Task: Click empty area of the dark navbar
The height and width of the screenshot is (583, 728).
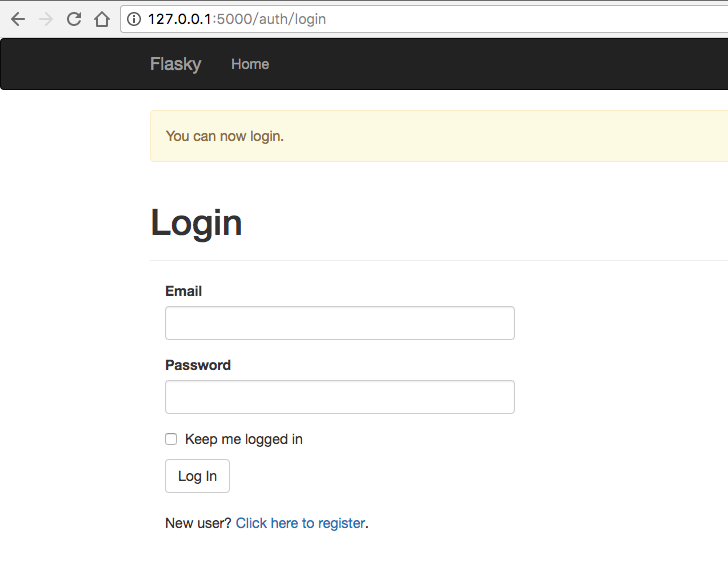Action: click(x=500, y=64)
